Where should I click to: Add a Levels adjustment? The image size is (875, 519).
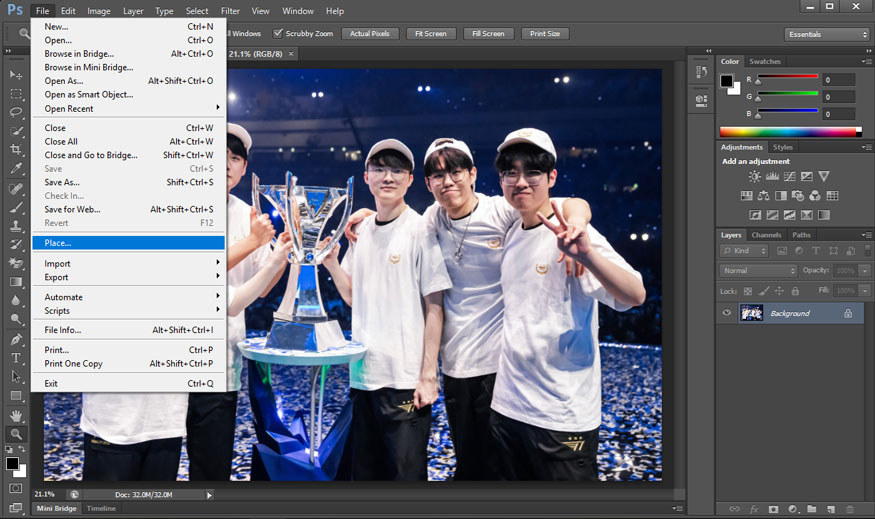click(772, 176)
